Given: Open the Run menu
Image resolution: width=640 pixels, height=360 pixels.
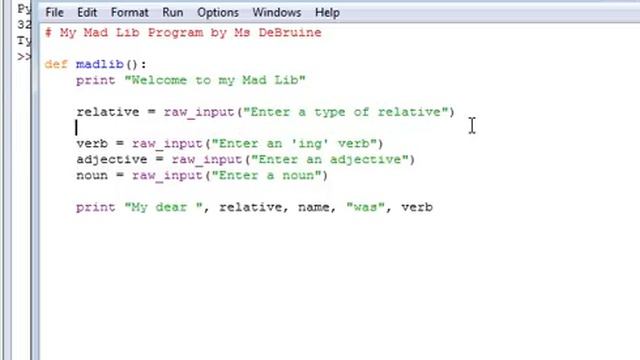Looking at the screenshot, I should (x=173, y=13).
